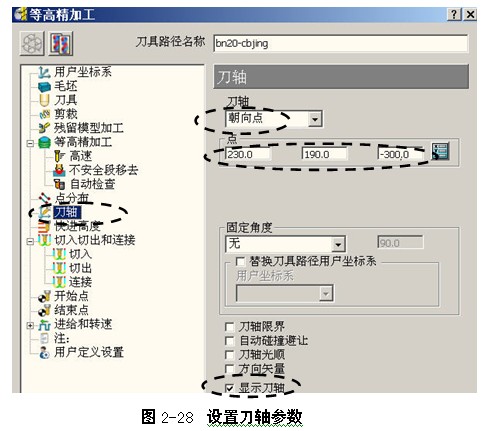Select the 毛坯 block icon
This screenshot has width=488, height=431.
[x=44, y=87]
